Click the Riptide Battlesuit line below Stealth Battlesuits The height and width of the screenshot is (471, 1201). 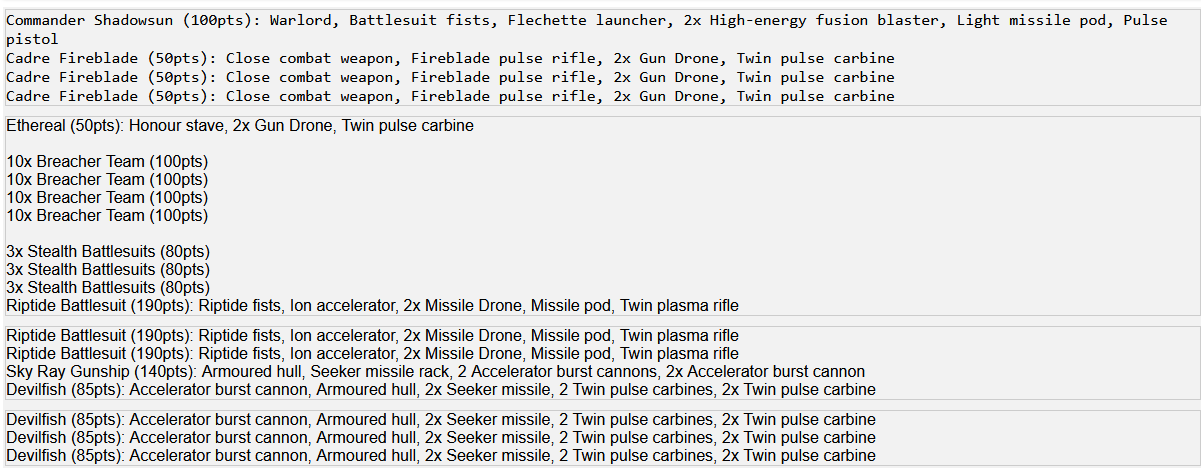click(372, 306)
